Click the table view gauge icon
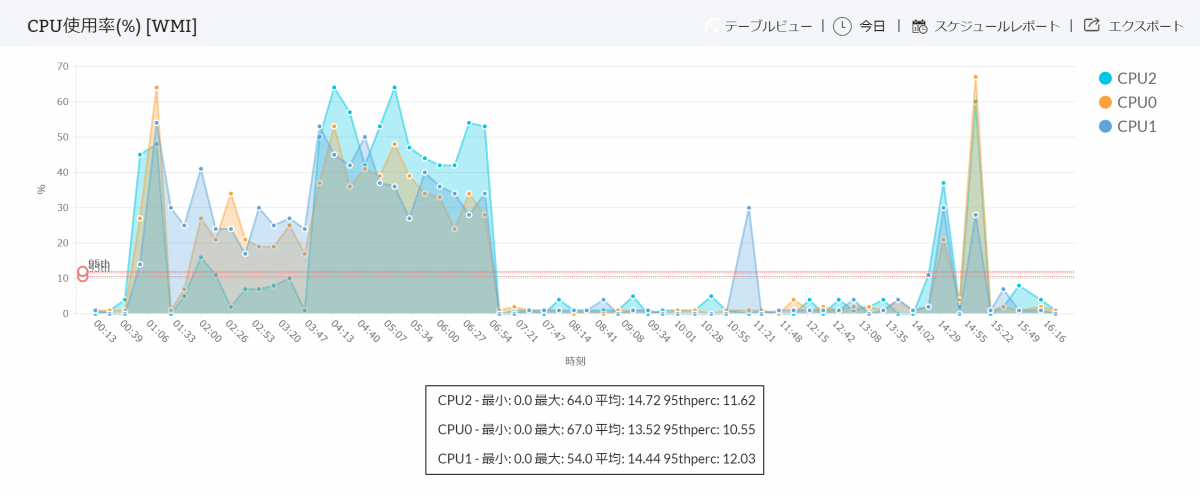The height and width of the screenshot is (496, 1200). pos(712,26)
